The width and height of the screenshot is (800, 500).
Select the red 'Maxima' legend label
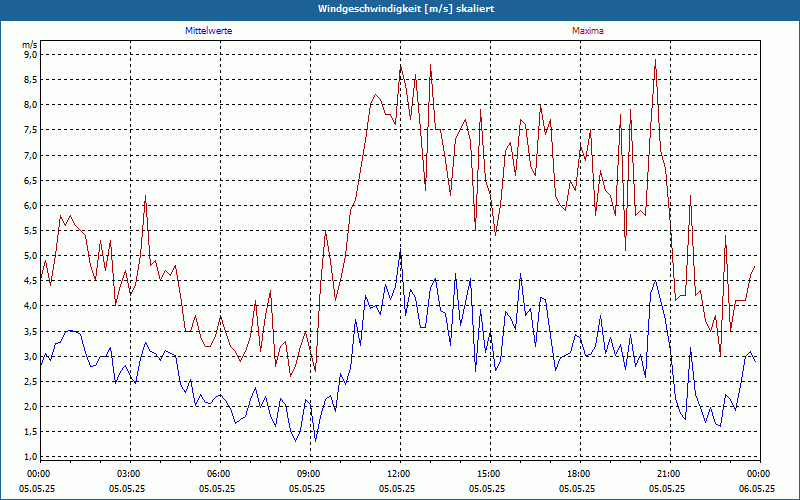click(588, 31)
